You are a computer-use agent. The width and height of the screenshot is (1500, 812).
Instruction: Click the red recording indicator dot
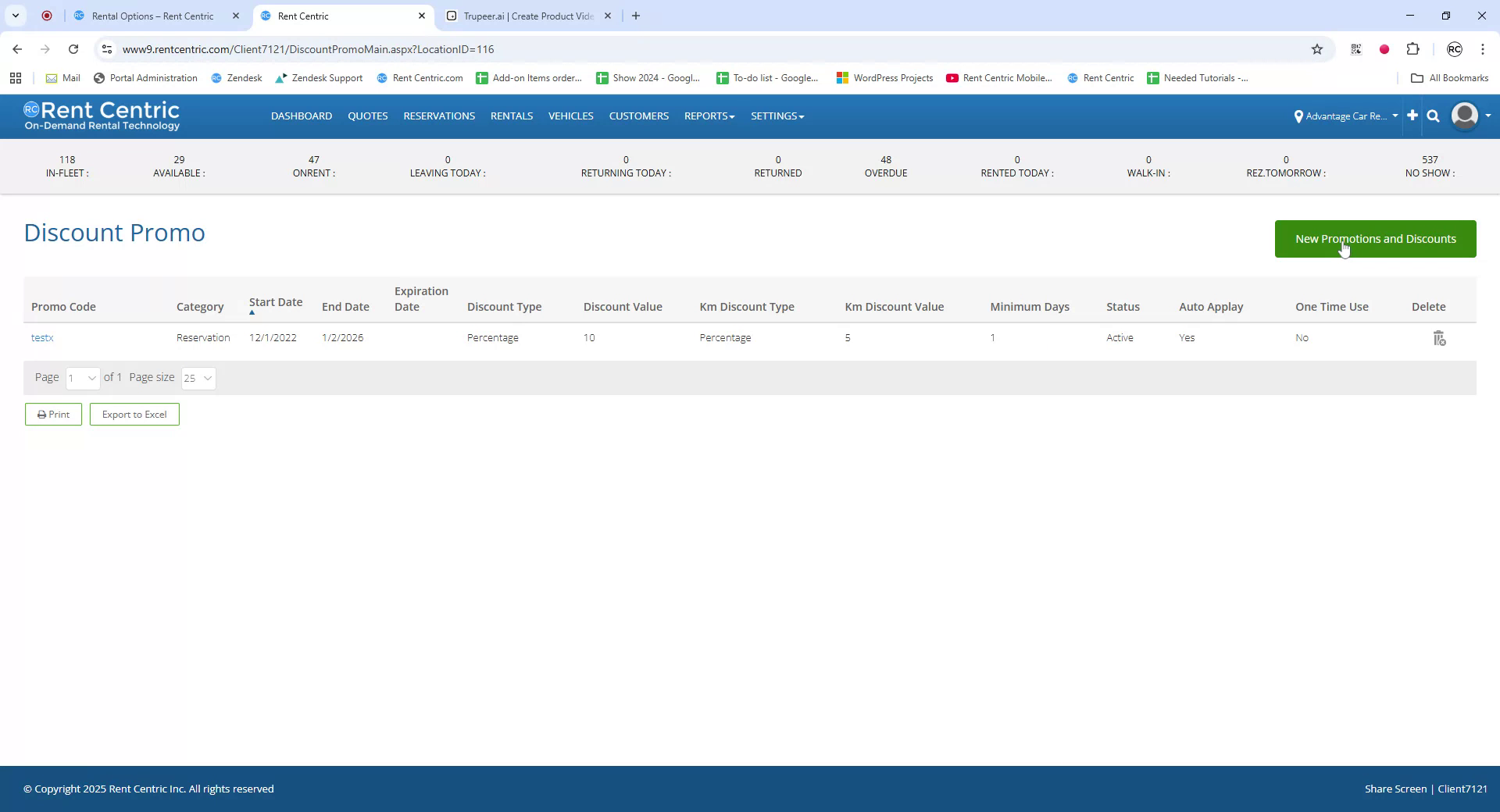(x=1384, y=49)
